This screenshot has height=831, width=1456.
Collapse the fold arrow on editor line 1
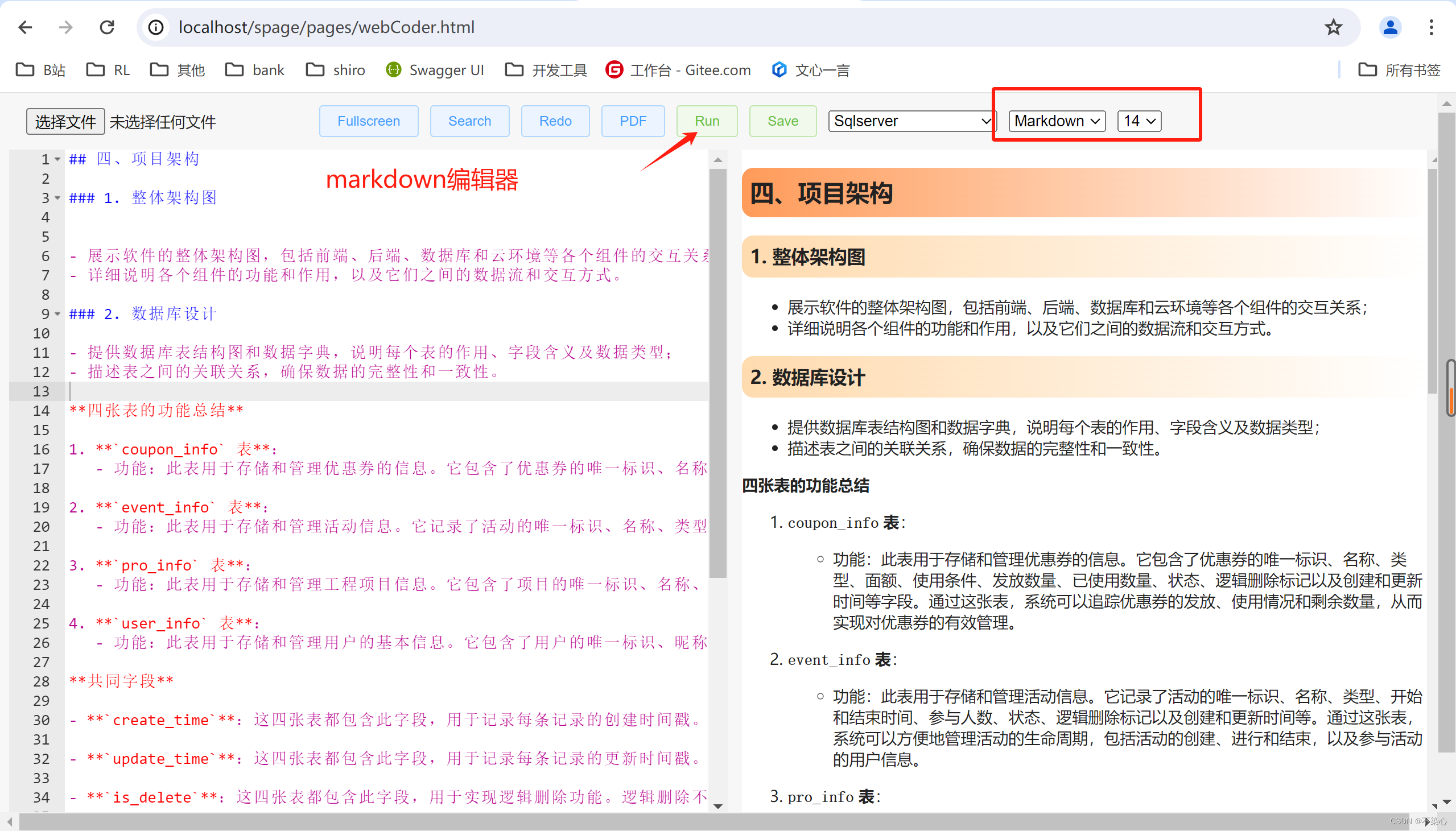(57, 159)
